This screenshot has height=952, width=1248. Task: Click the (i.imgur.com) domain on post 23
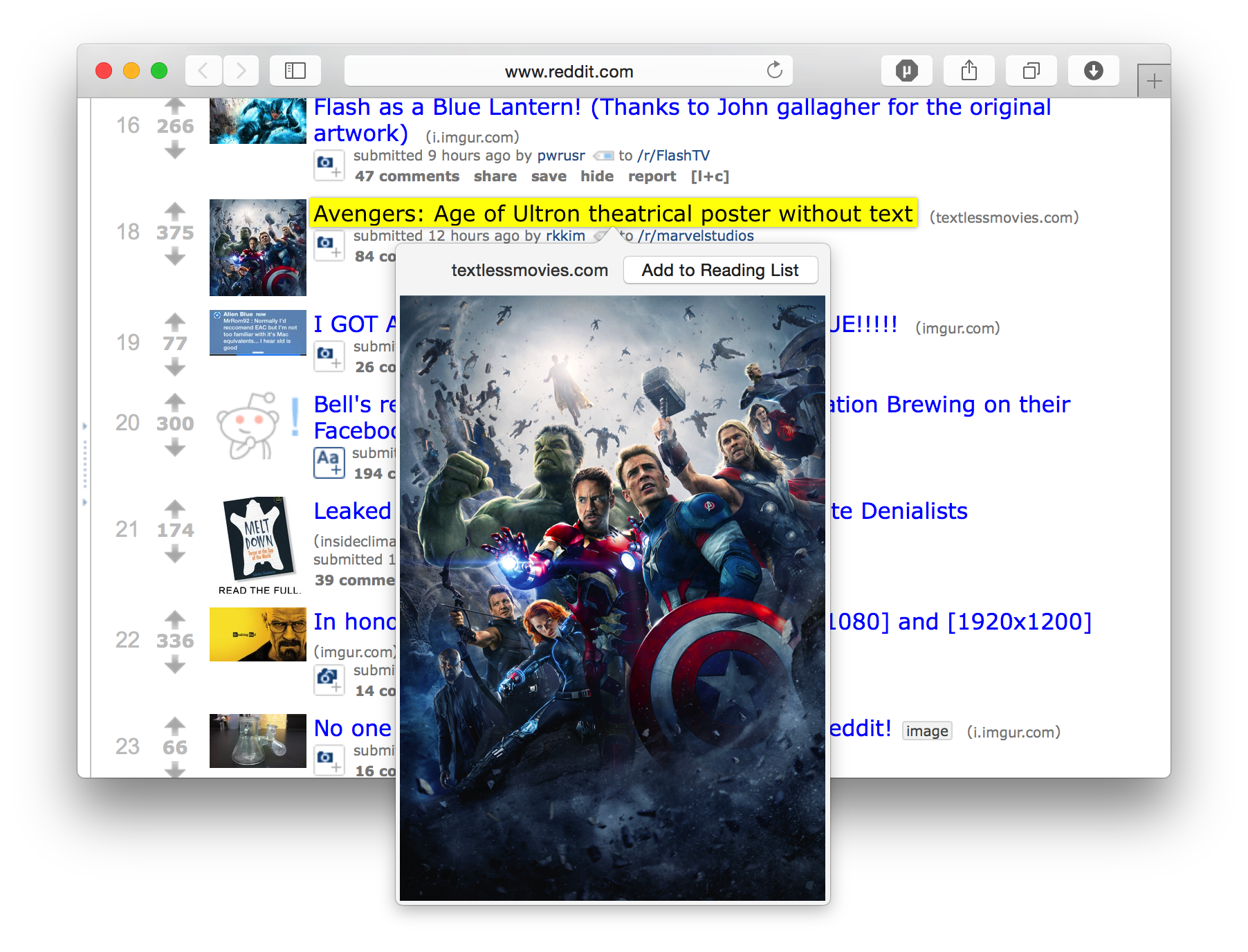tap(1013, 732)
